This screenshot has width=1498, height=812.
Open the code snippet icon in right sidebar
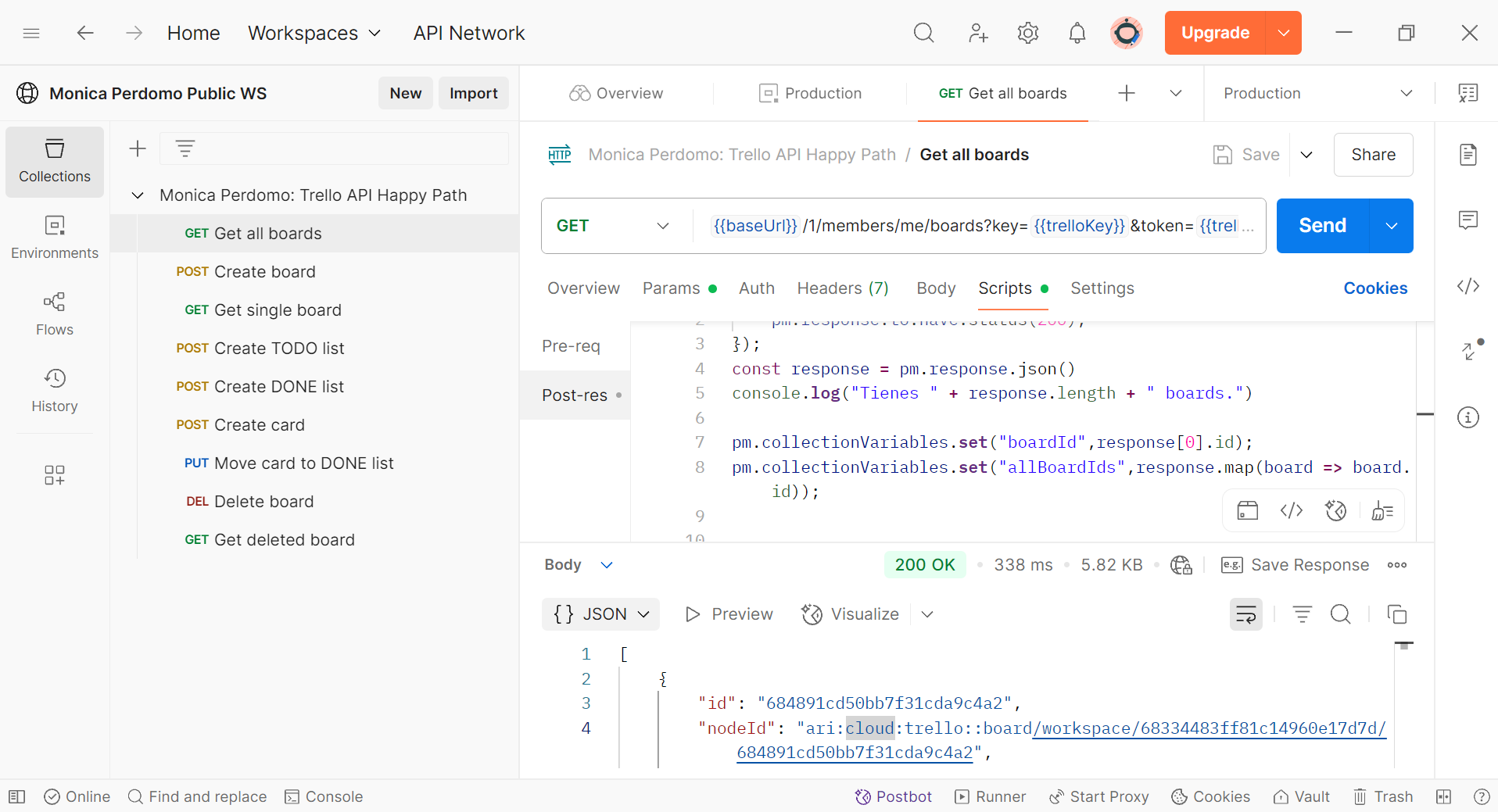pyautogui.click(x=1468, y=286)
